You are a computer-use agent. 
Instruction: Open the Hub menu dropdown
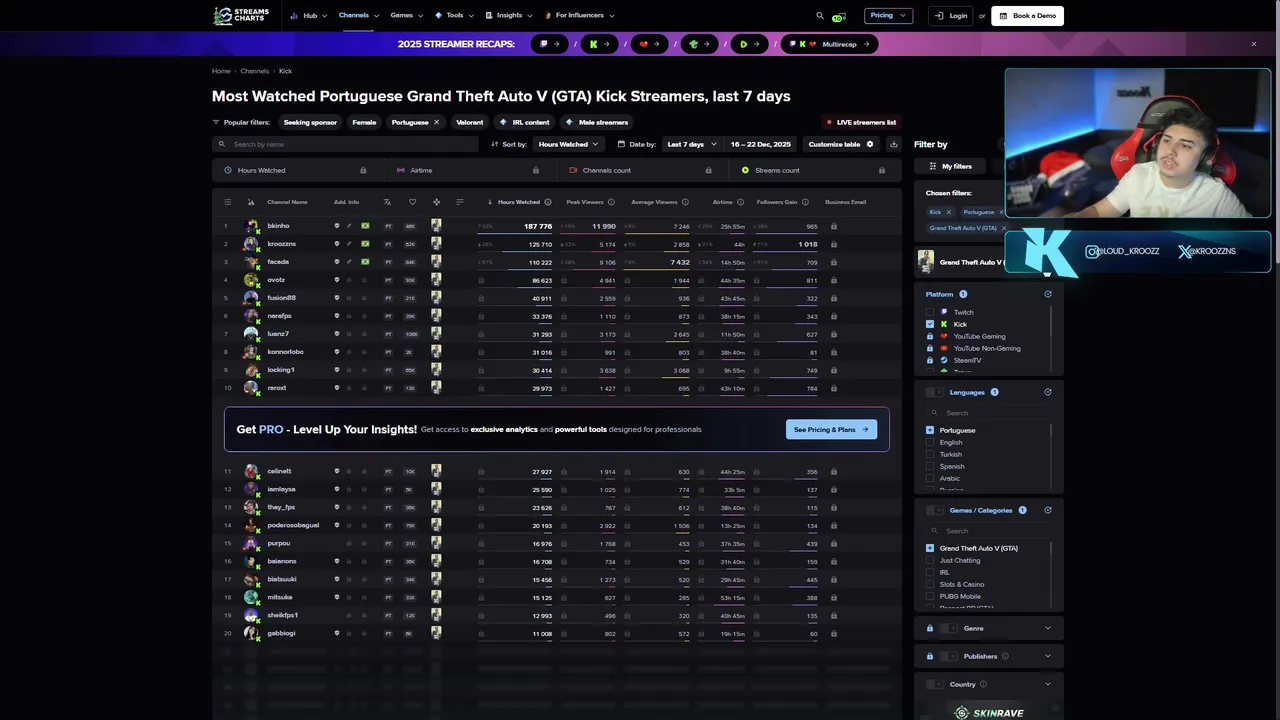click(x=308, y=16)
